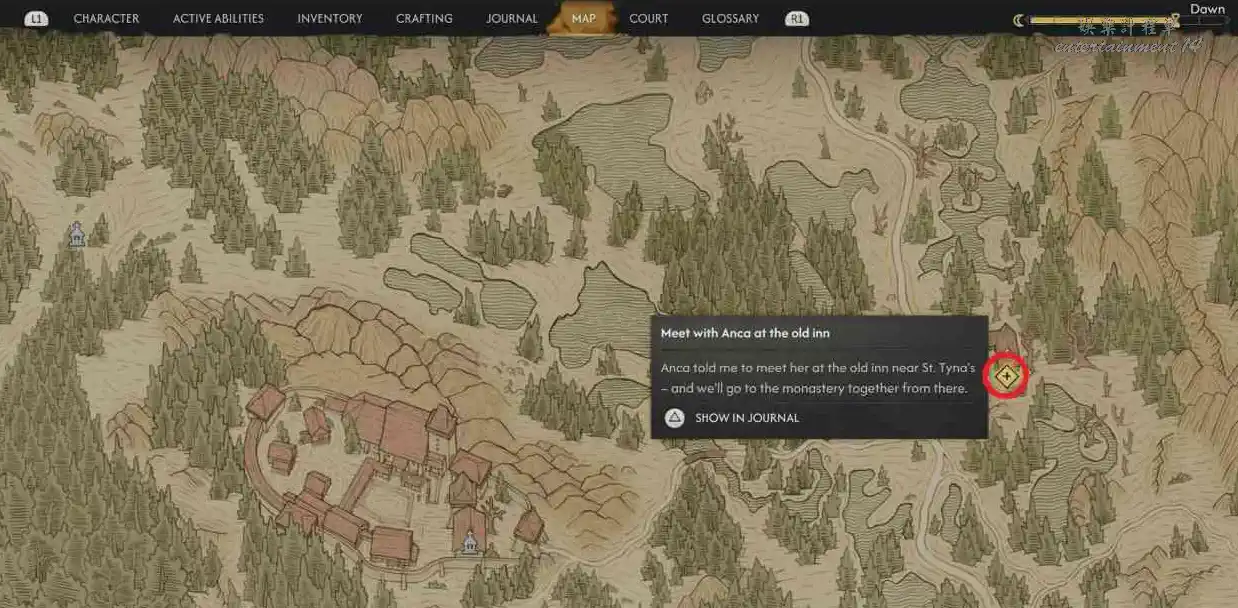The image size is (1238, 608).
Task: Select the highlighted Map tab
Action: tap(584, 18)
